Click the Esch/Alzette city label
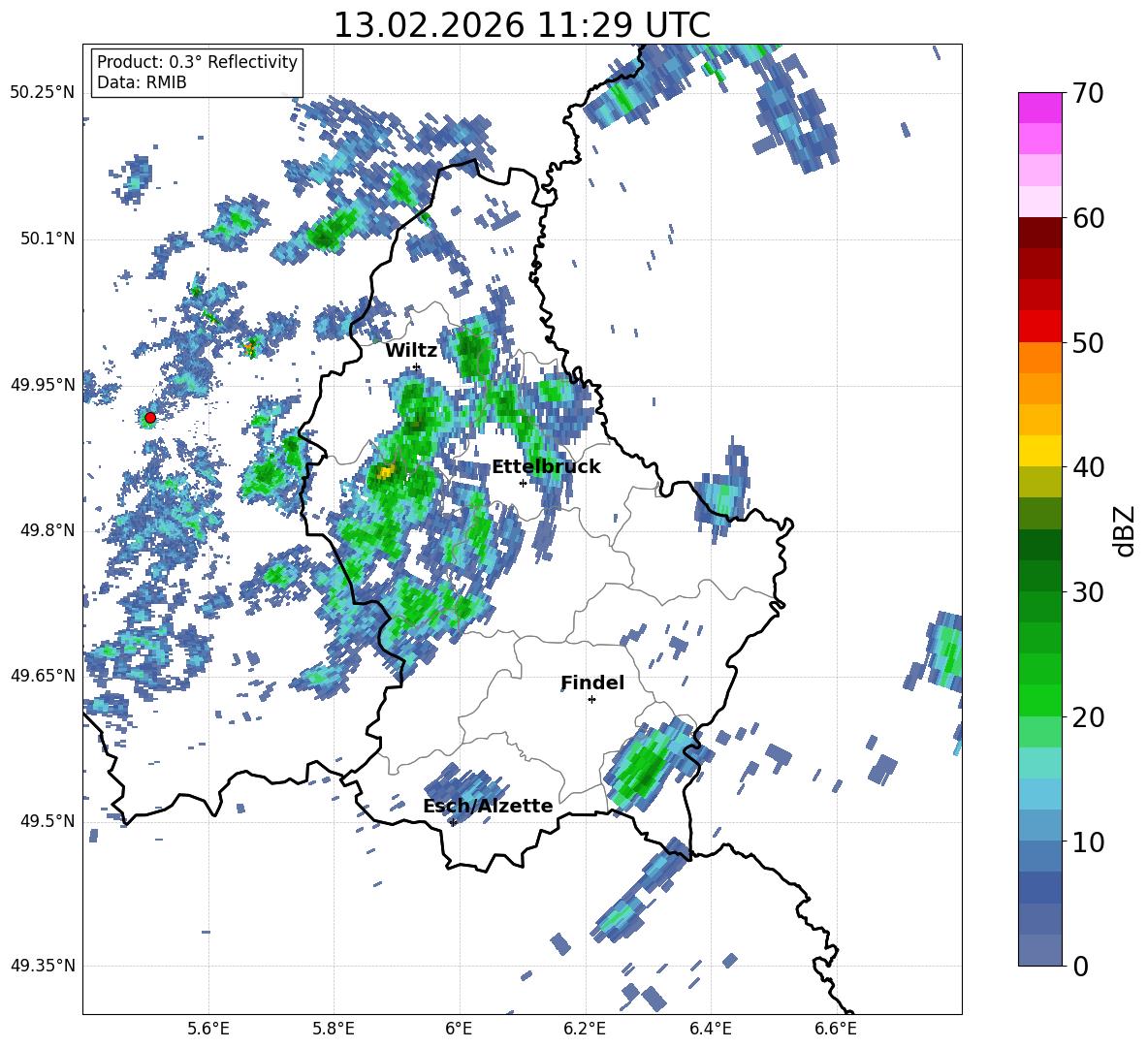The width and height of the screenshot is (1148, 1048). (489, 806)
